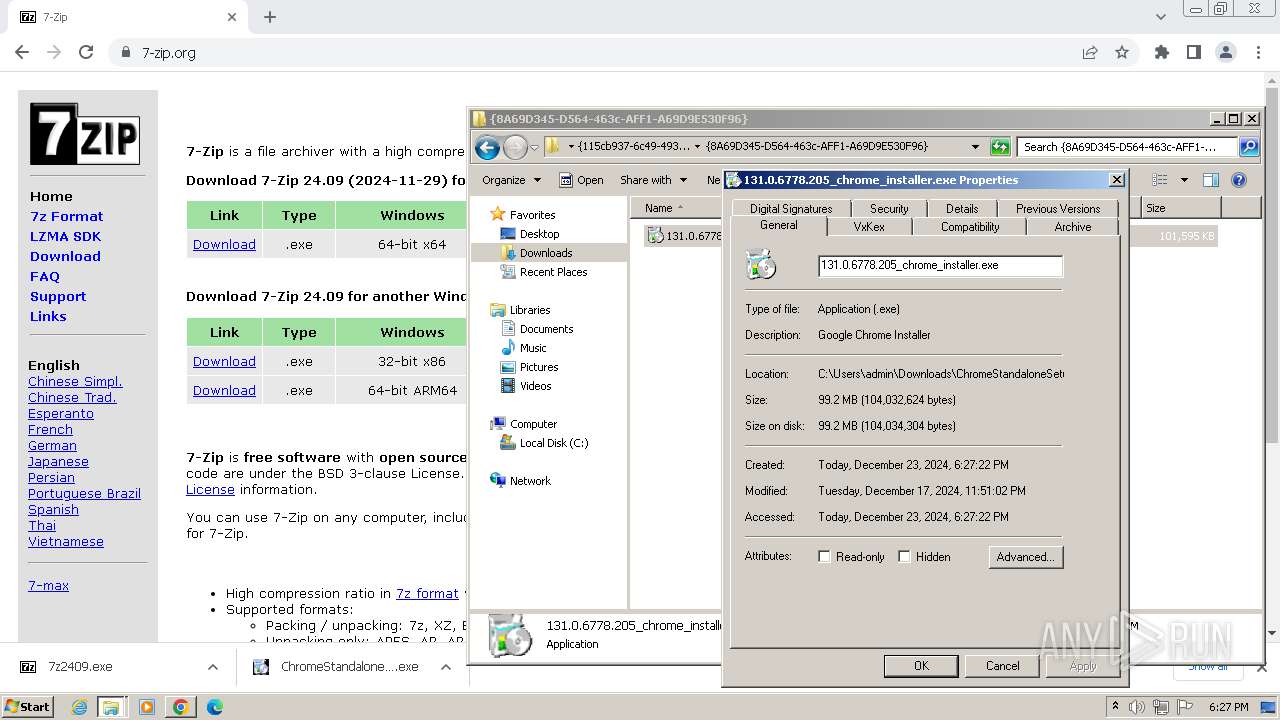
Task: Switch to the Security tab
Action: tap(889, 208)
